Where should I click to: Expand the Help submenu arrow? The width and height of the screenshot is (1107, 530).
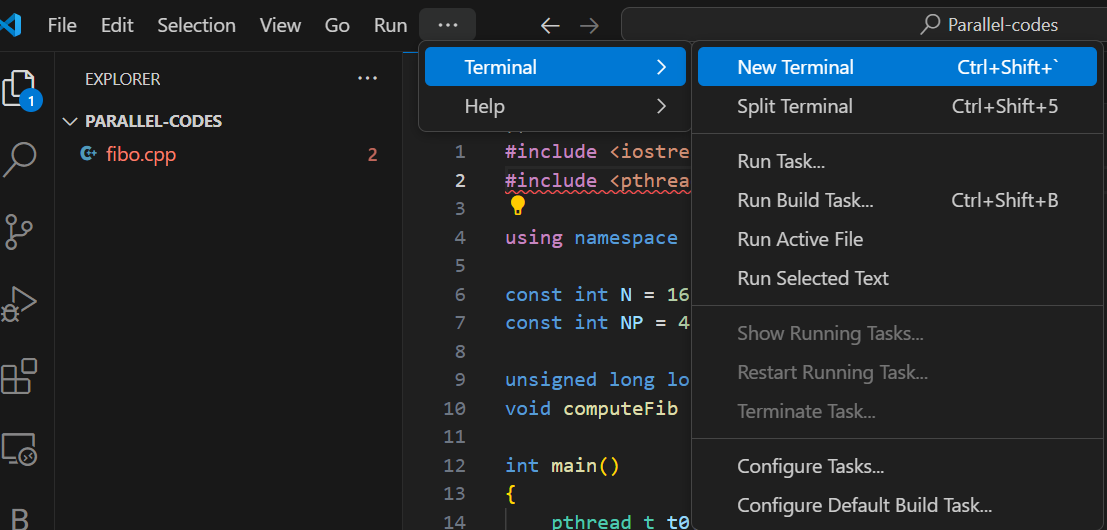click(661, 107)
